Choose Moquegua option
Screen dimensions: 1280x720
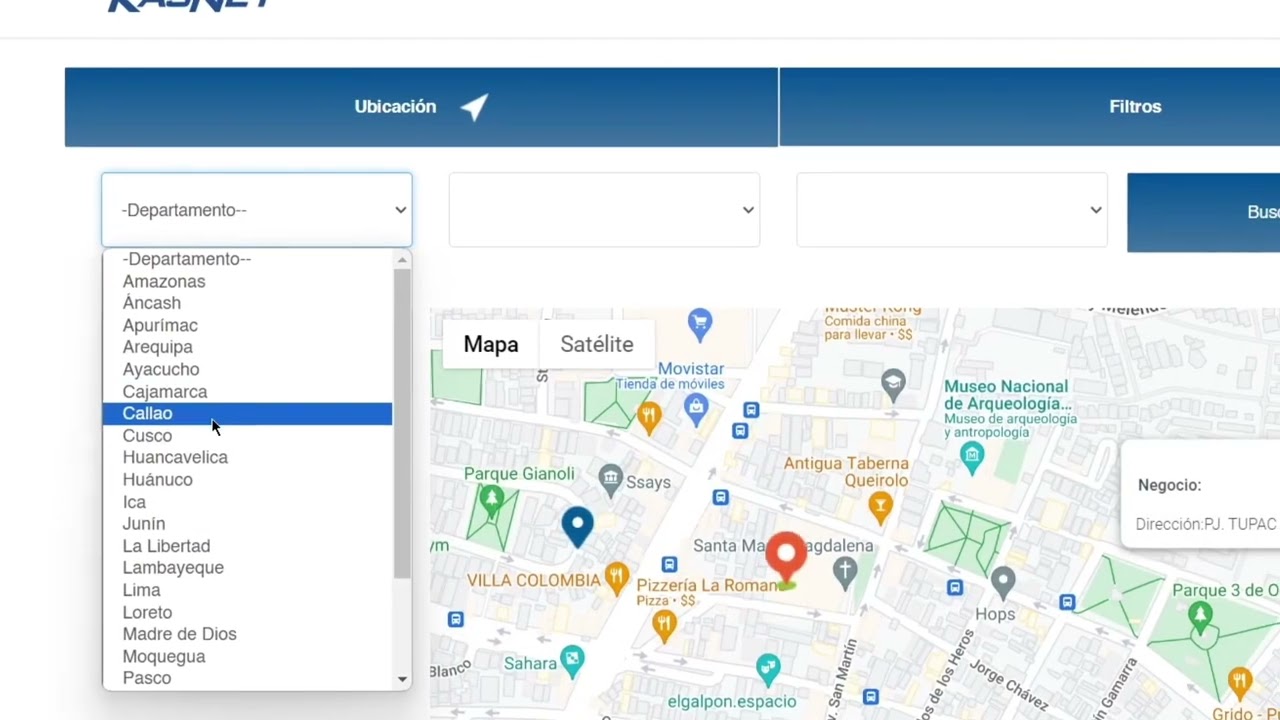click(247, 655)
